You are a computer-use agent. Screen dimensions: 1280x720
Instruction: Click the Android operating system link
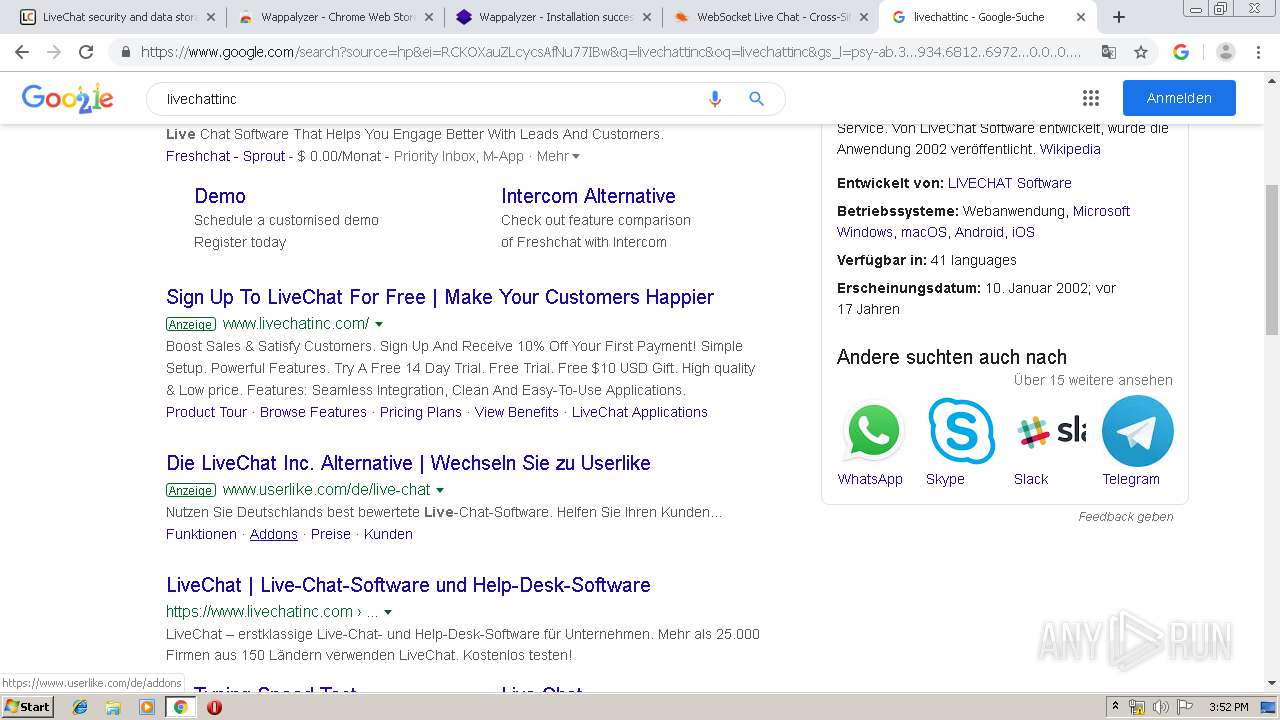pos(979,232)
